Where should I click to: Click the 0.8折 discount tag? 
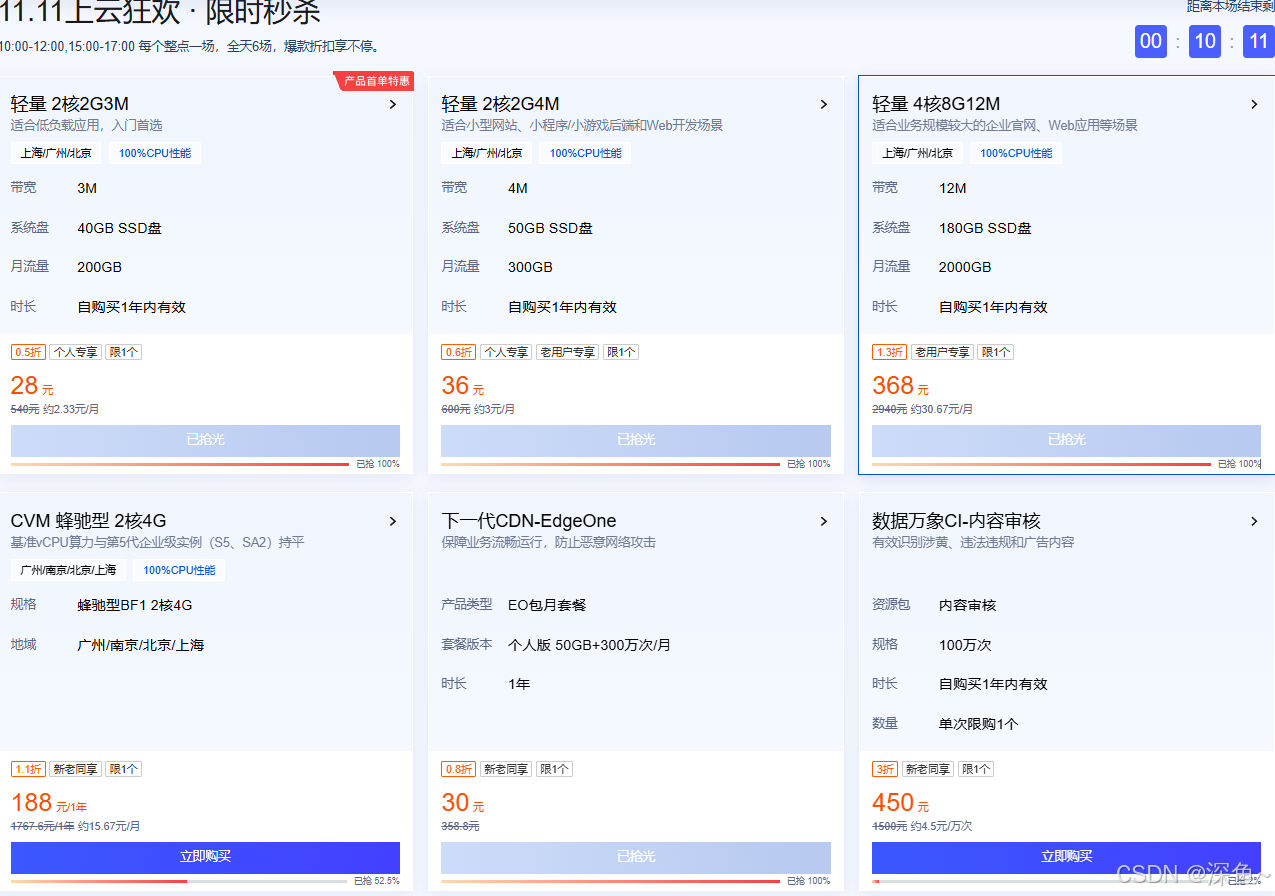458,769
